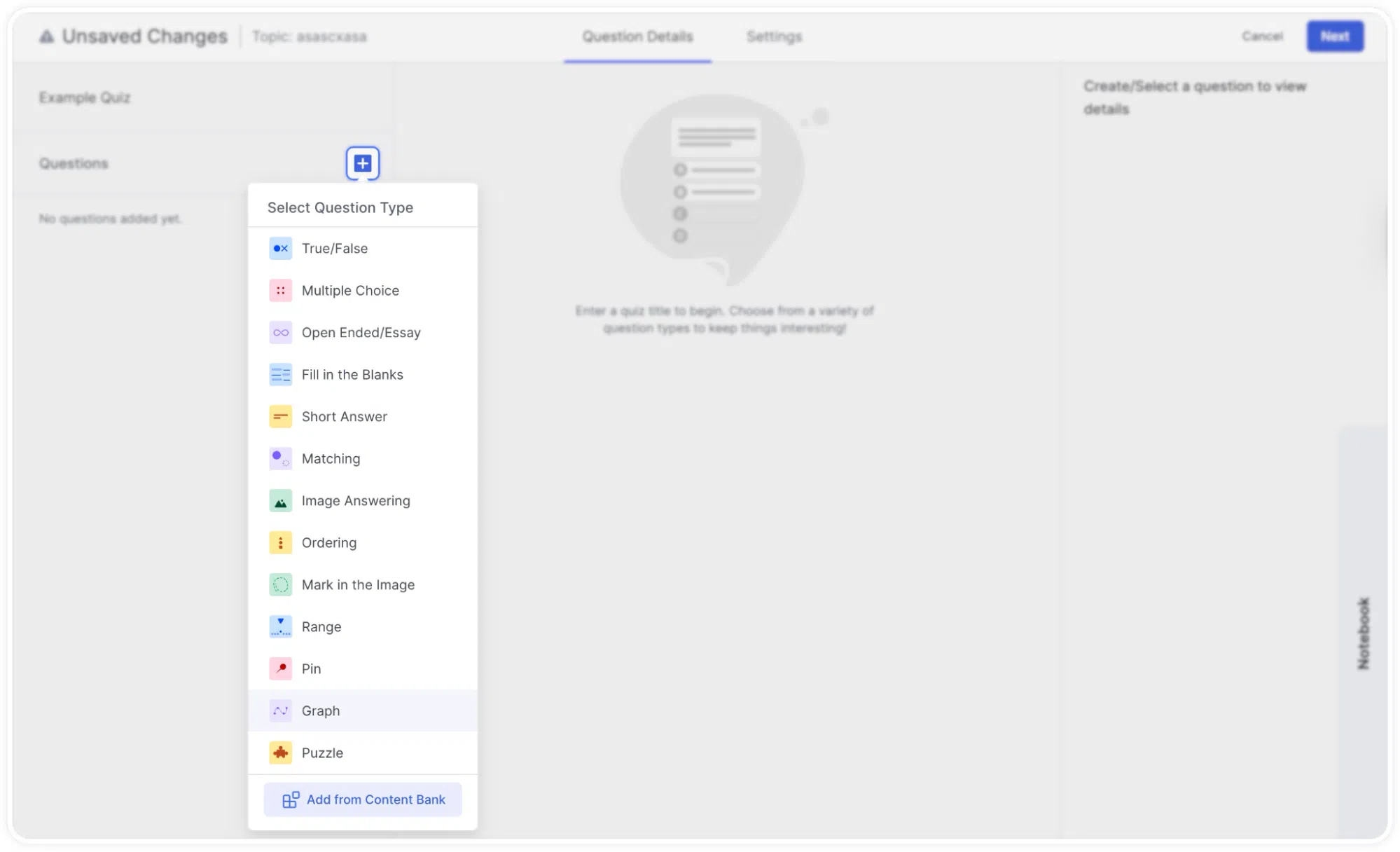This screenshot has height=852, width=1400.
Task: Click the Multiple Choice icon
Action: tap(280, 290)
